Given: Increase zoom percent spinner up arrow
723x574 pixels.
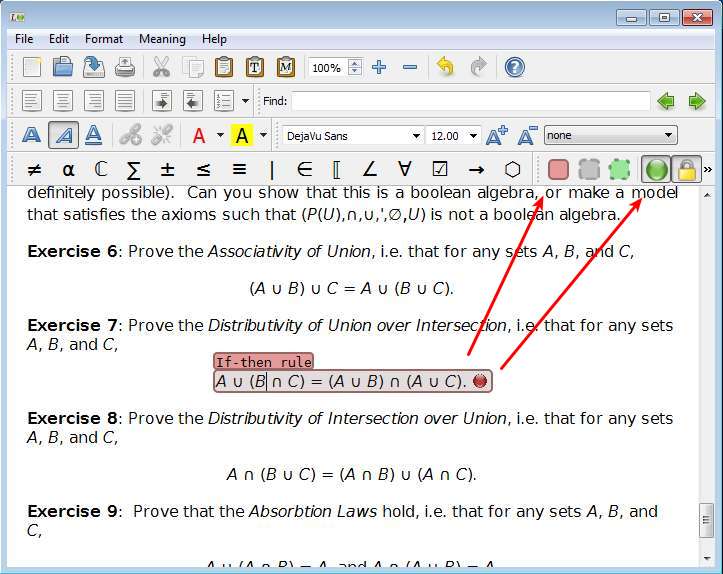Looking at the screenshot, I should (x=354, y=63).
